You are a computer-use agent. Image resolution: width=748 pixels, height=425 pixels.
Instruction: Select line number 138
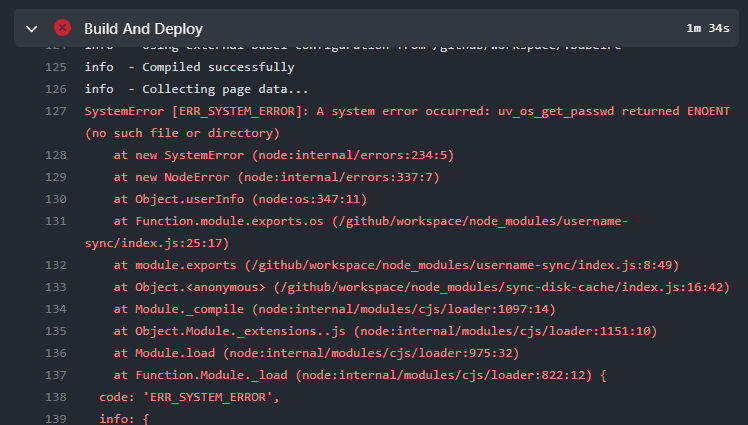(x=56, y=397)
